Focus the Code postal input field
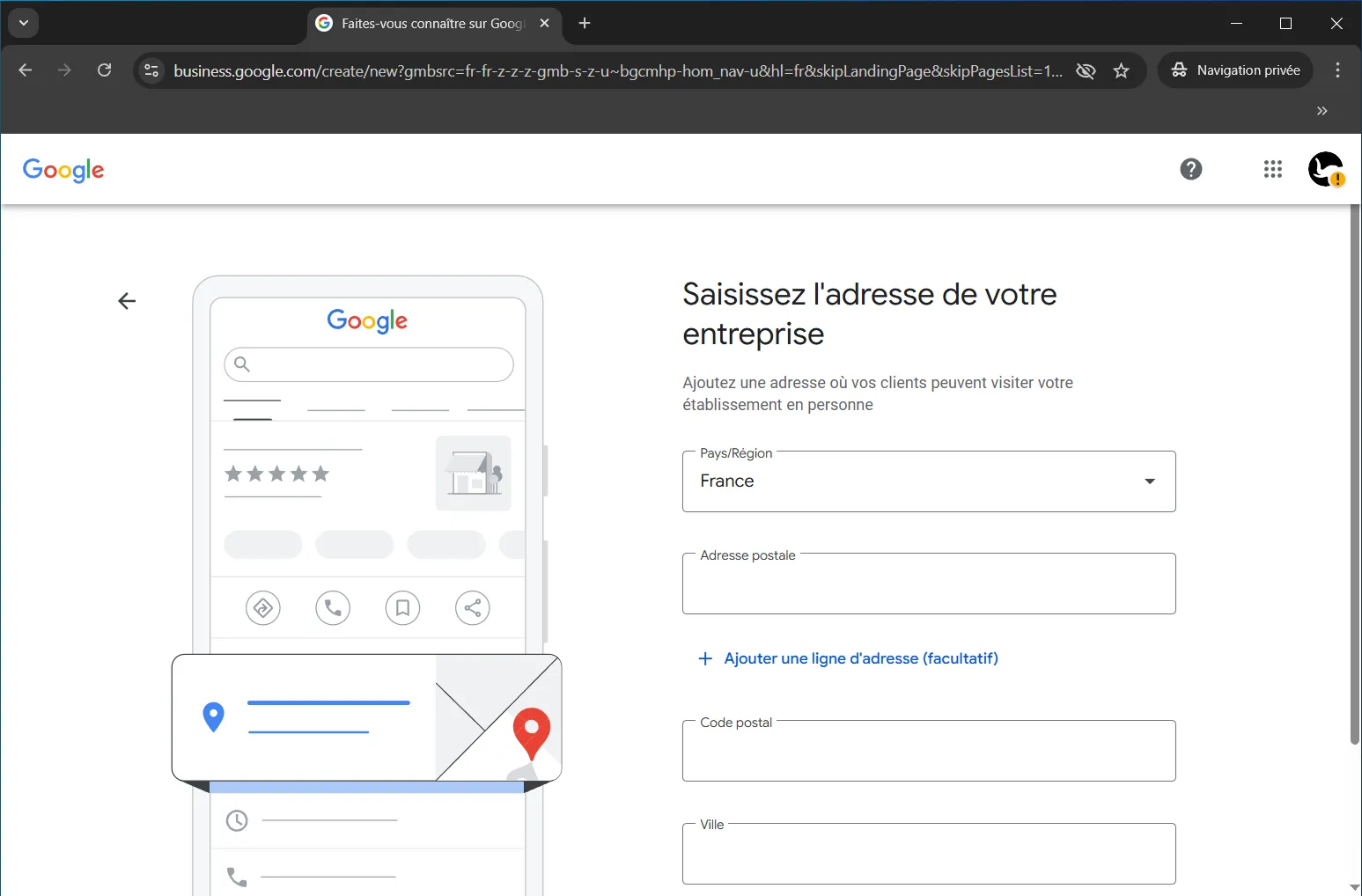 tap(928, 752)
